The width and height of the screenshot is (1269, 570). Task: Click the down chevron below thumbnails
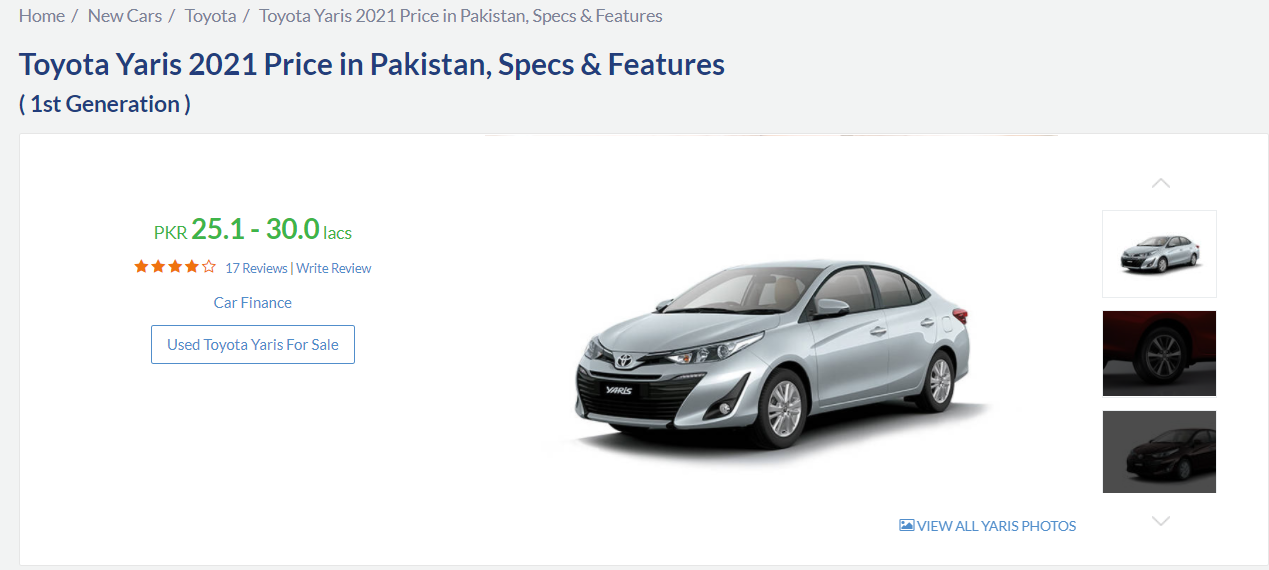[1160, 521]
